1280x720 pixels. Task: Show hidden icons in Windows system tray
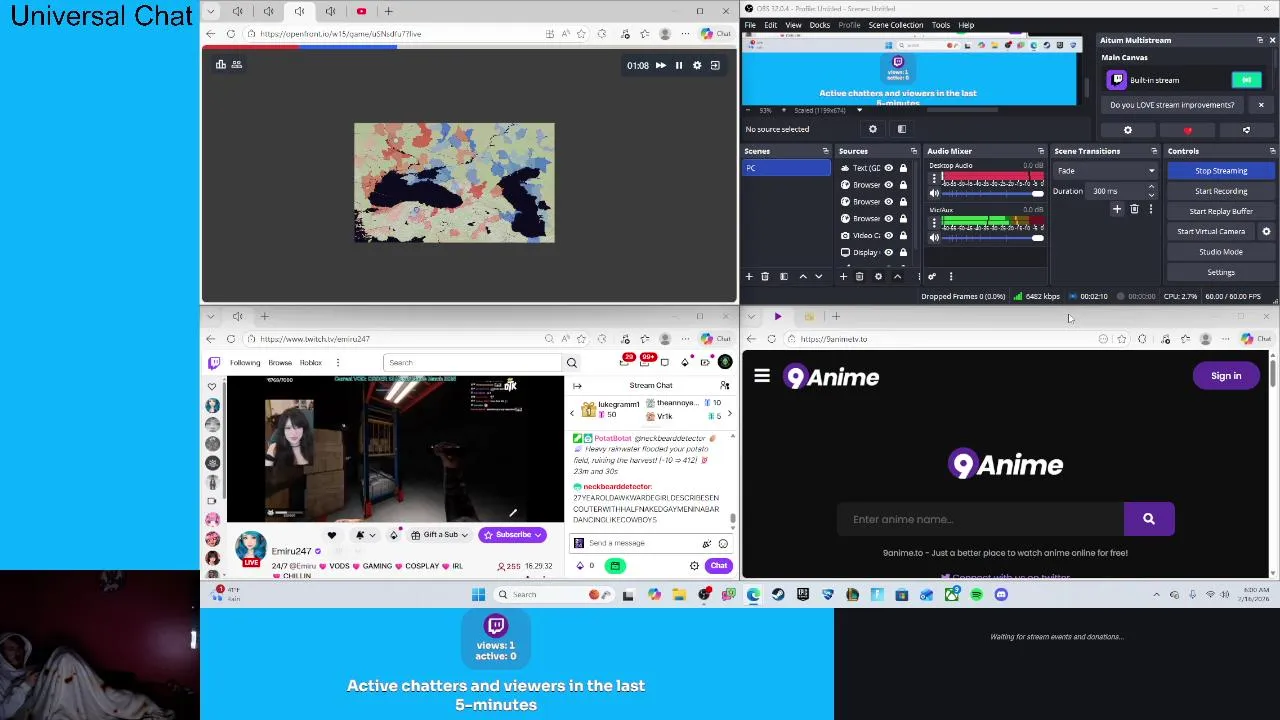(1157, 595)
